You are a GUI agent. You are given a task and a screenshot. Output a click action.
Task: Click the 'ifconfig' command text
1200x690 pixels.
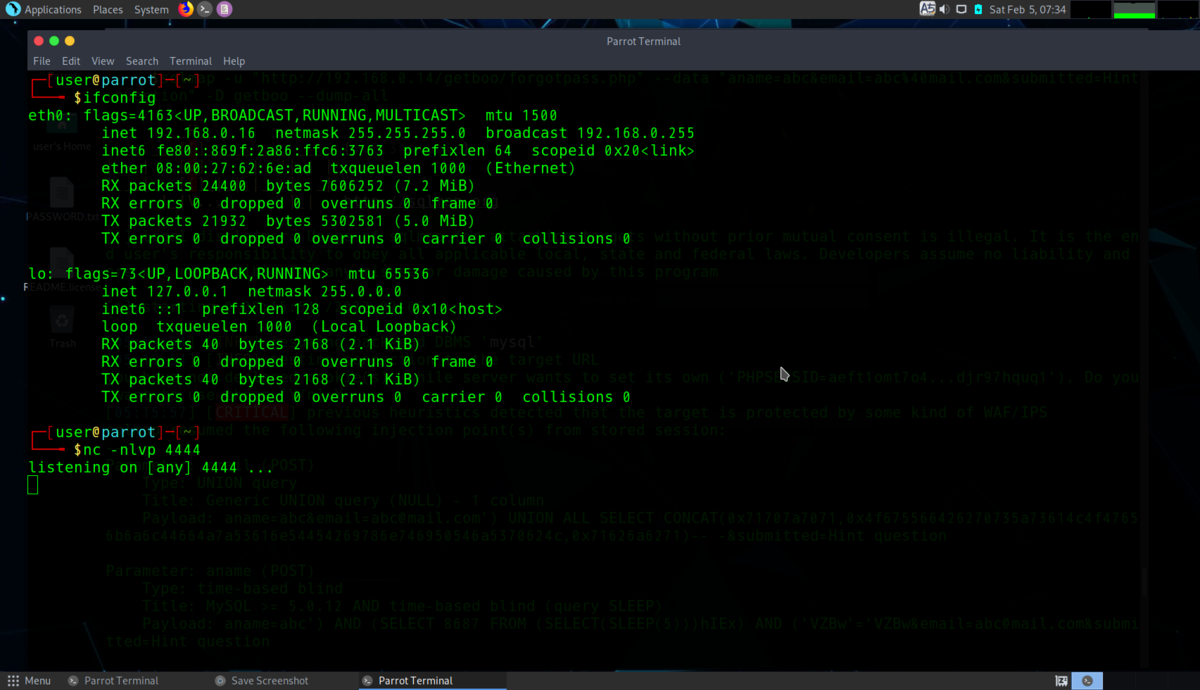click(120, 98)
